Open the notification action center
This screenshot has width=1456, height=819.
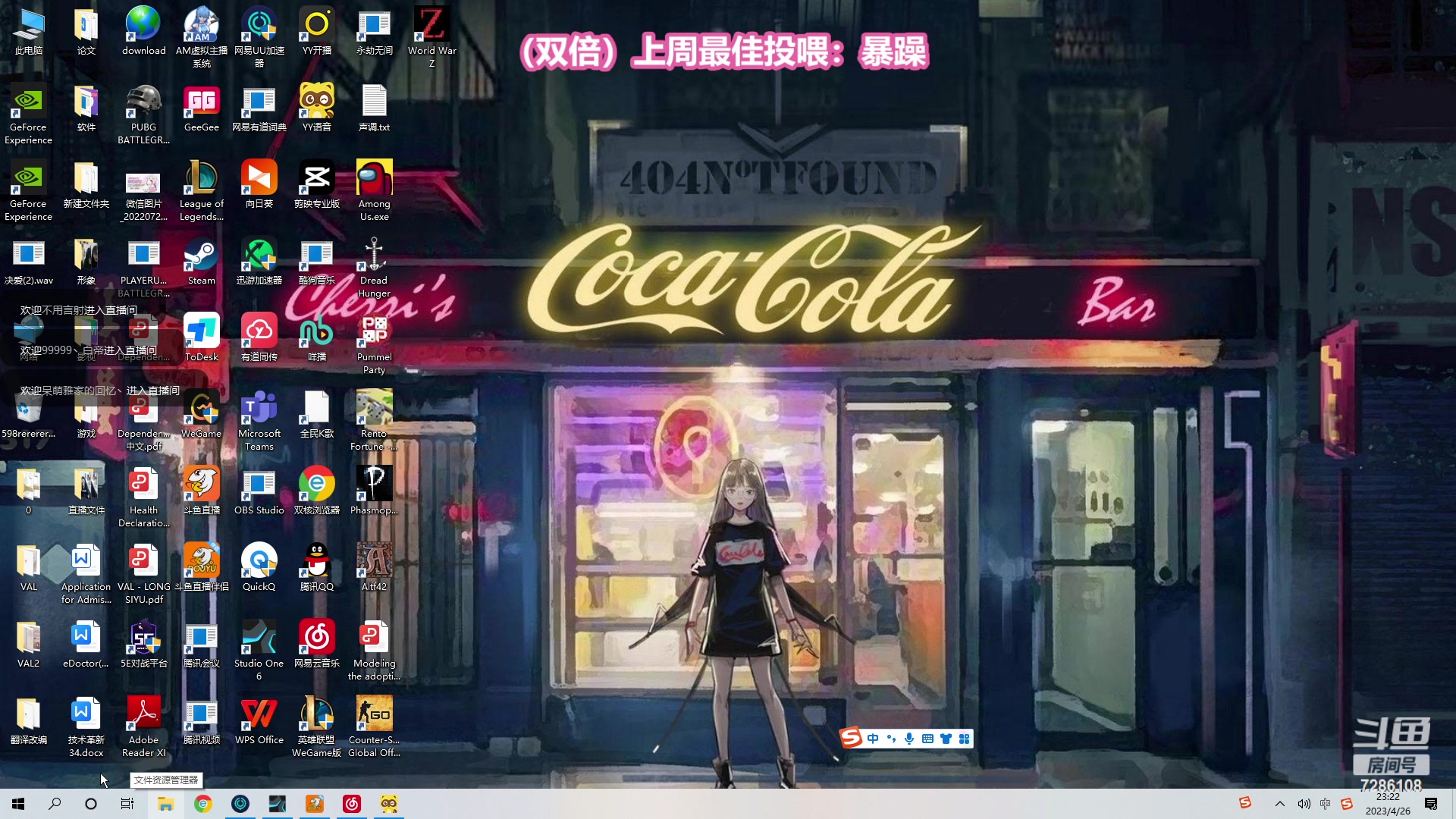(x=1431, y=804)
